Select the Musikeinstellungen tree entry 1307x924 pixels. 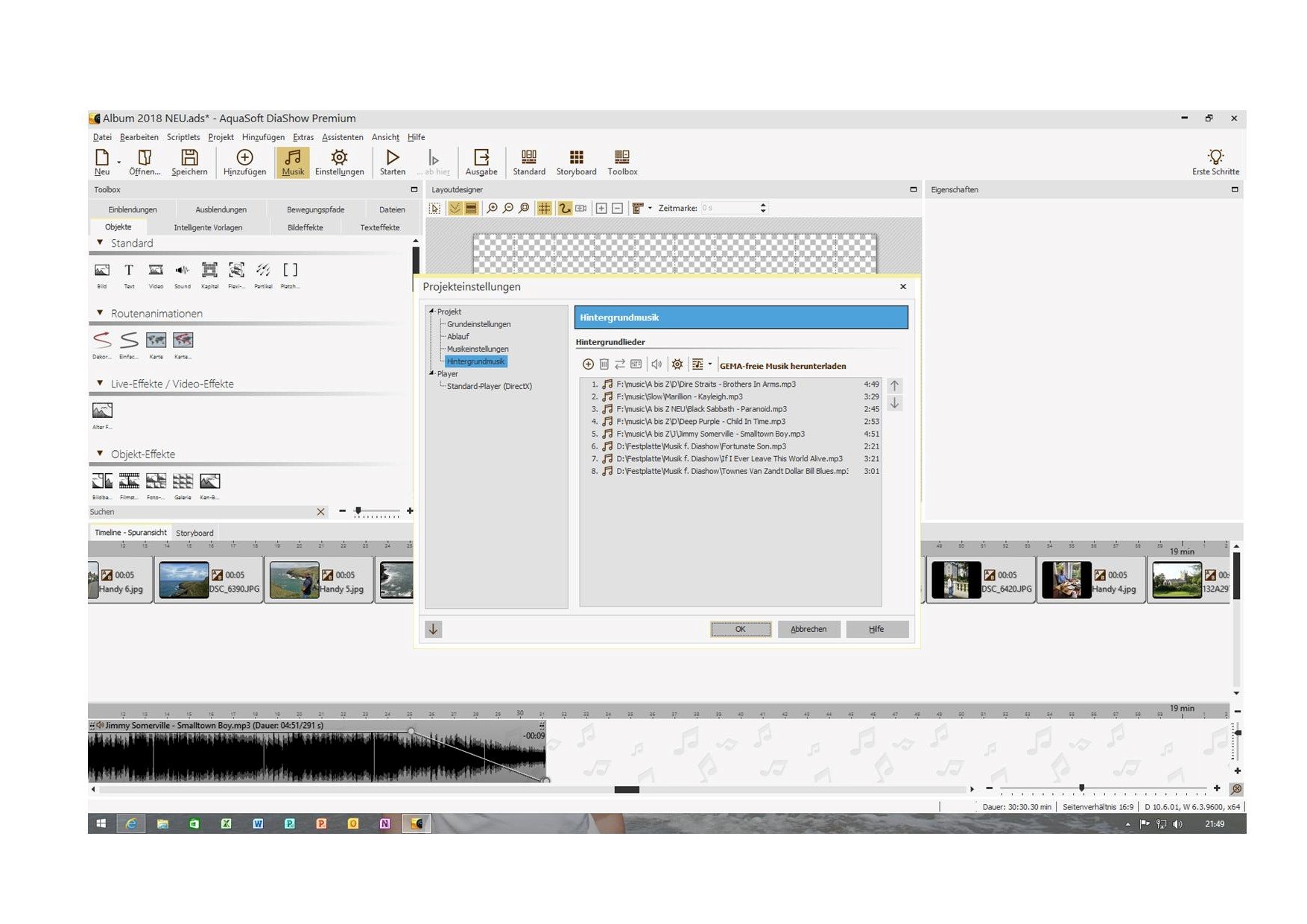(478, 349)
